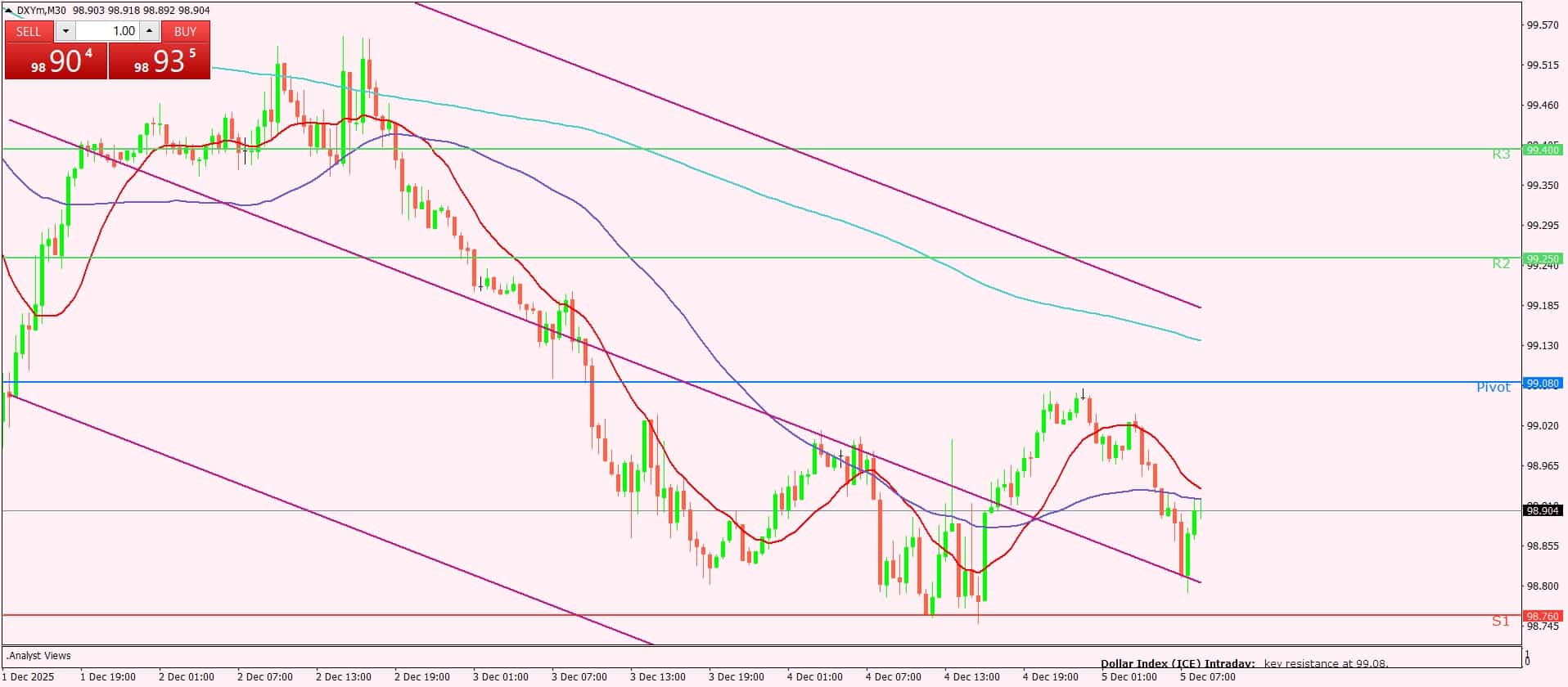Click the DXYm,M30 chart title text
This screenshot has width=1568, height=687.
(41, 11)
